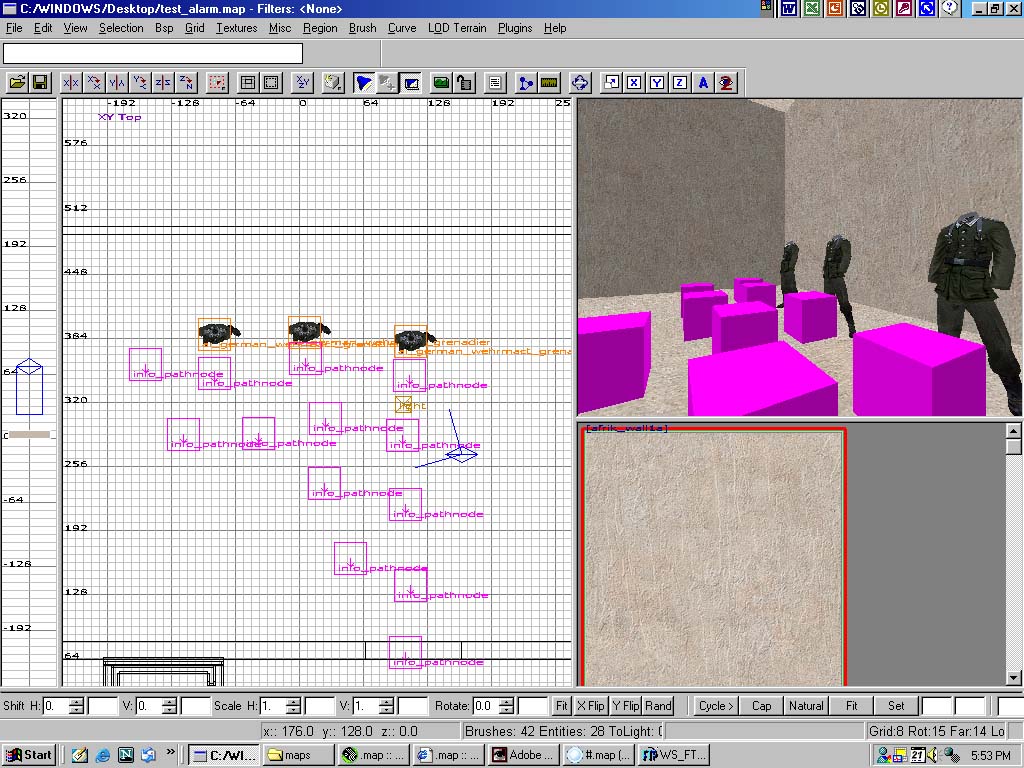Click the Z-axis rotate toolbar icon
The image size is (1024, 768).
click(x=187, y=83)
